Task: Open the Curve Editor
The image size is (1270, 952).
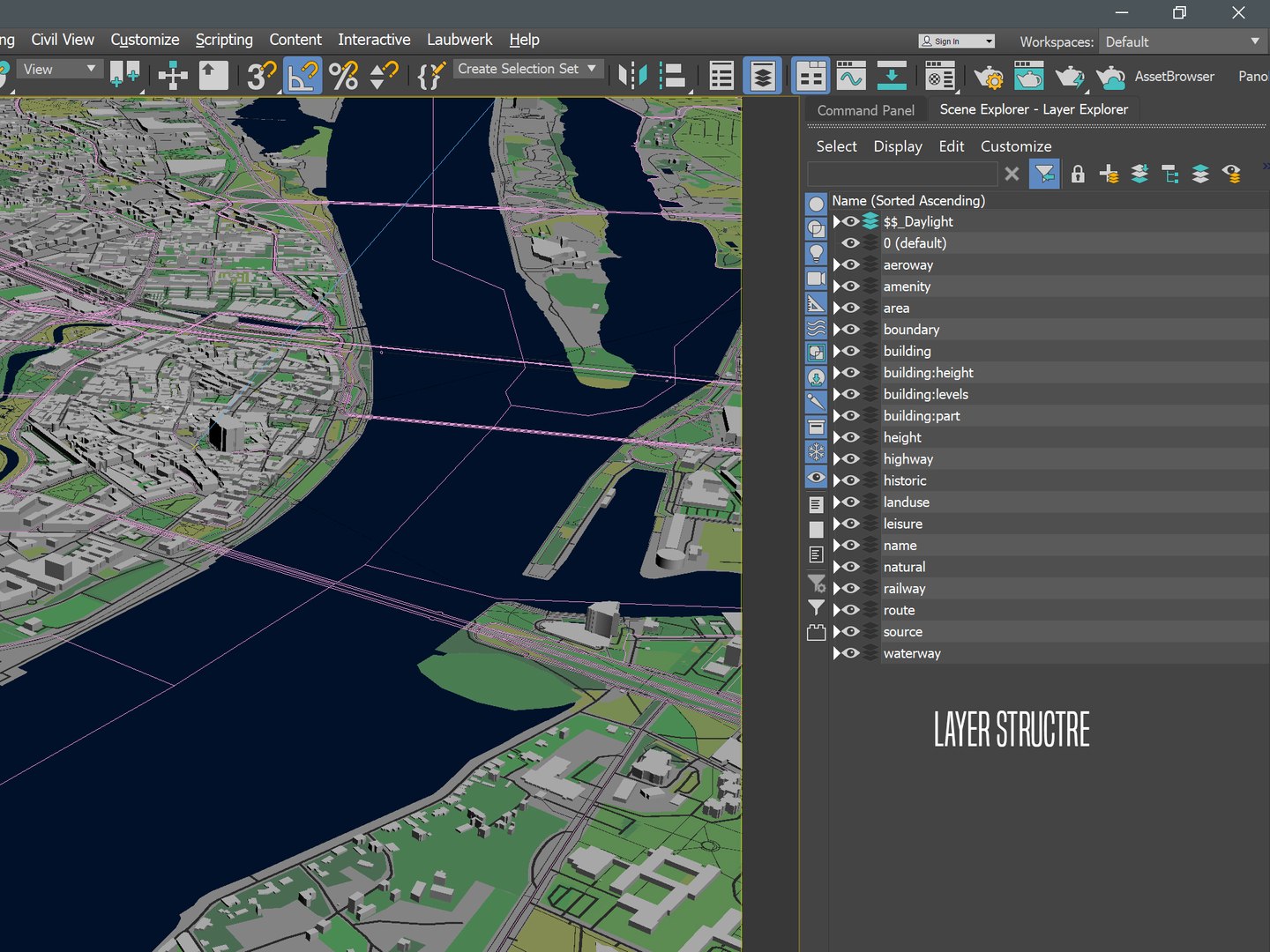Action: click(x=851, y=76)
